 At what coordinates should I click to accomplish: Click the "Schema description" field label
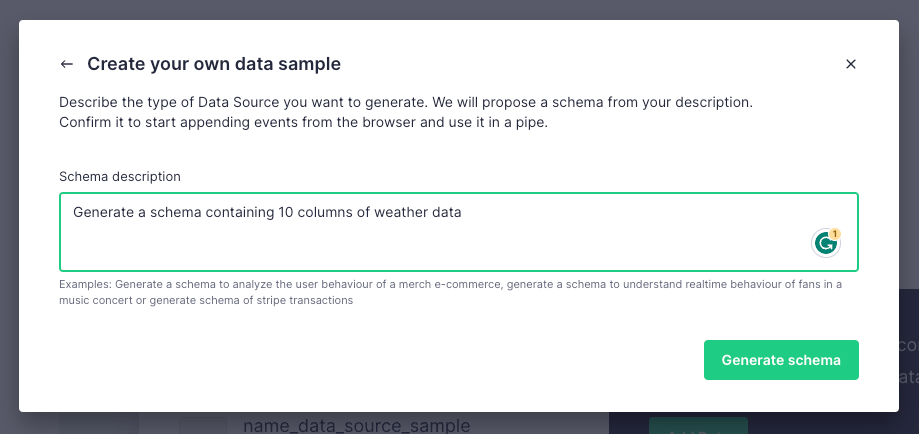[x=120, y=176]
